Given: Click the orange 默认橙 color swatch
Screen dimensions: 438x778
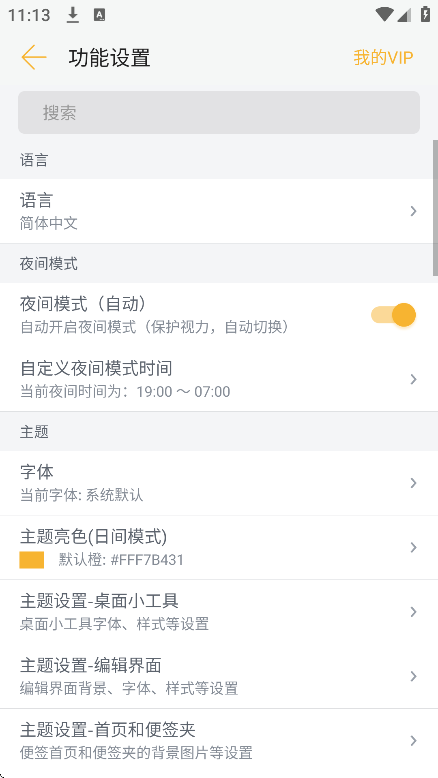Looking at the screenshot, I should pyautogui.click(x=32, y=560).
